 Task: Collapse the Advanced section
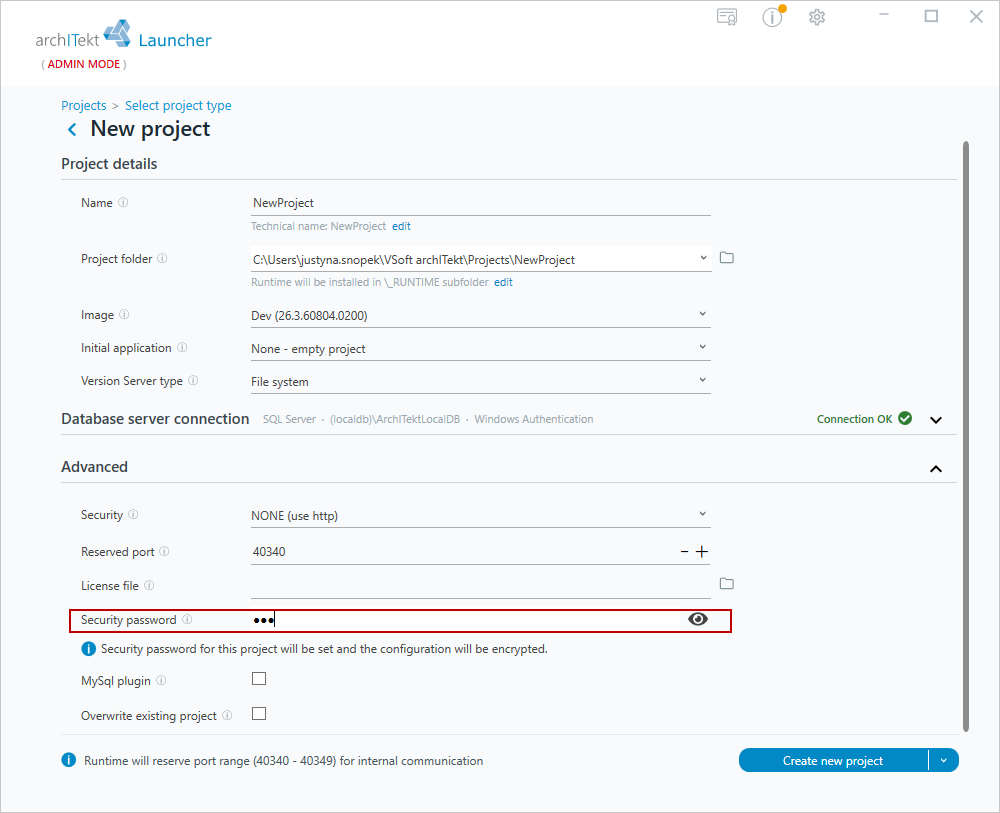click(936, 469)
